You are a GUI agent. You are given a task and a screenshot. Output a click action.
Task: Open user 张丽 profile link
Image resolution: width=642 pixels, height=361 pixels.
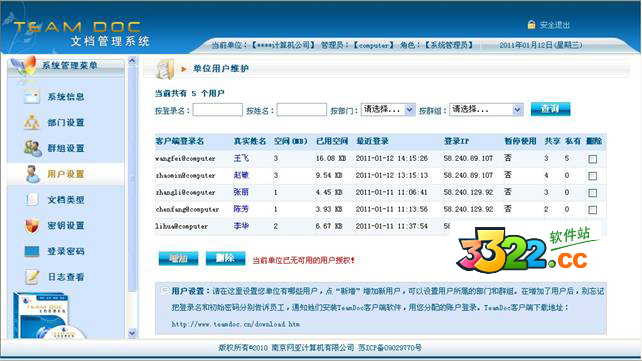pos(241,192)
